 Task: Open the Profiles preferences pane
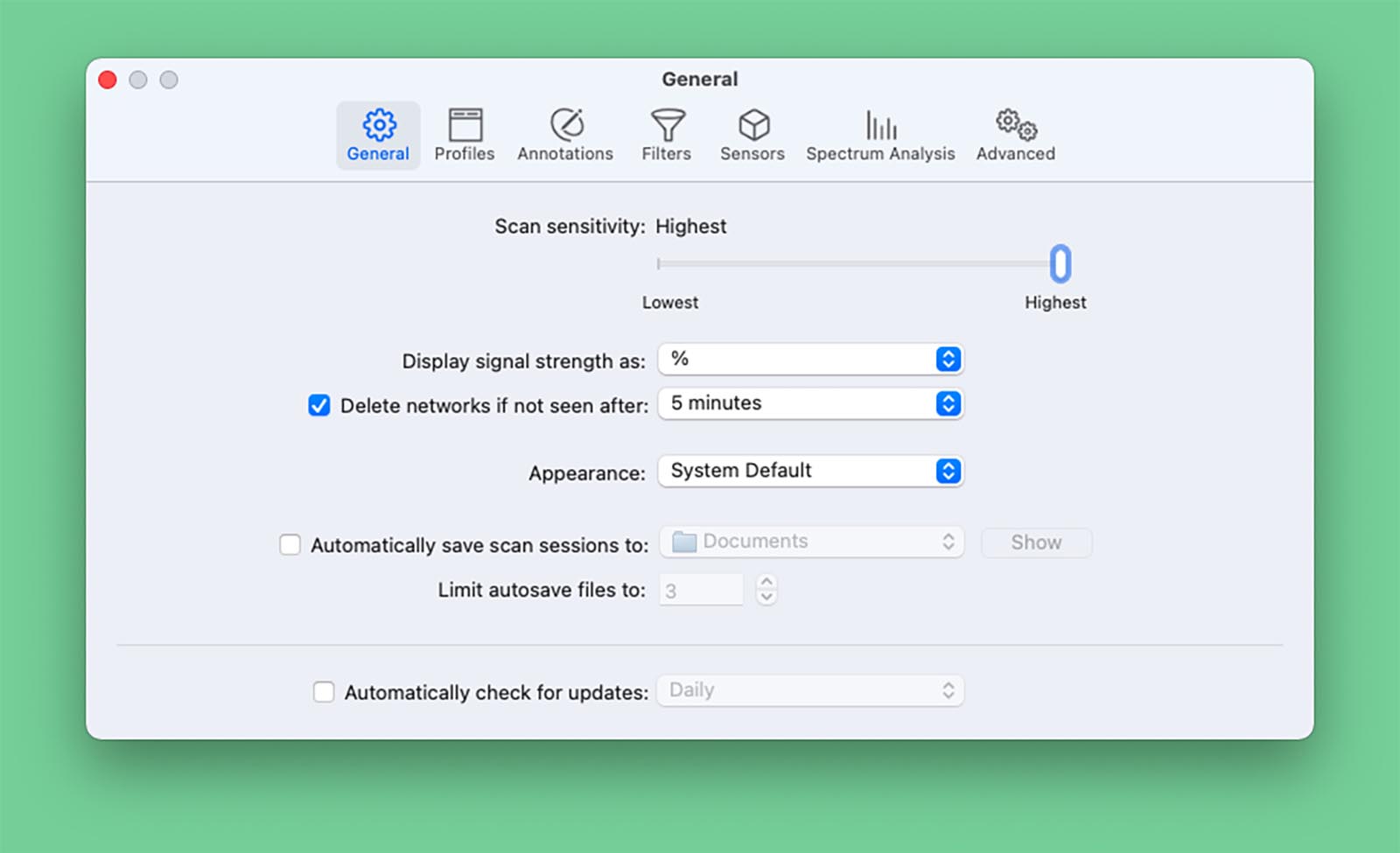[x=465, y=136]
